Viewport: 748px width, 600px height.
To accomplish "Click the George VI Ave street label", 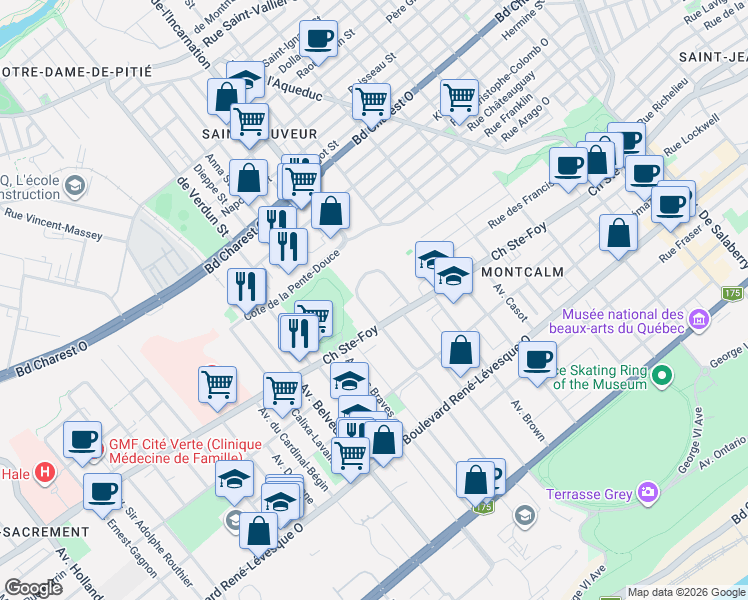I will (690, 440).
